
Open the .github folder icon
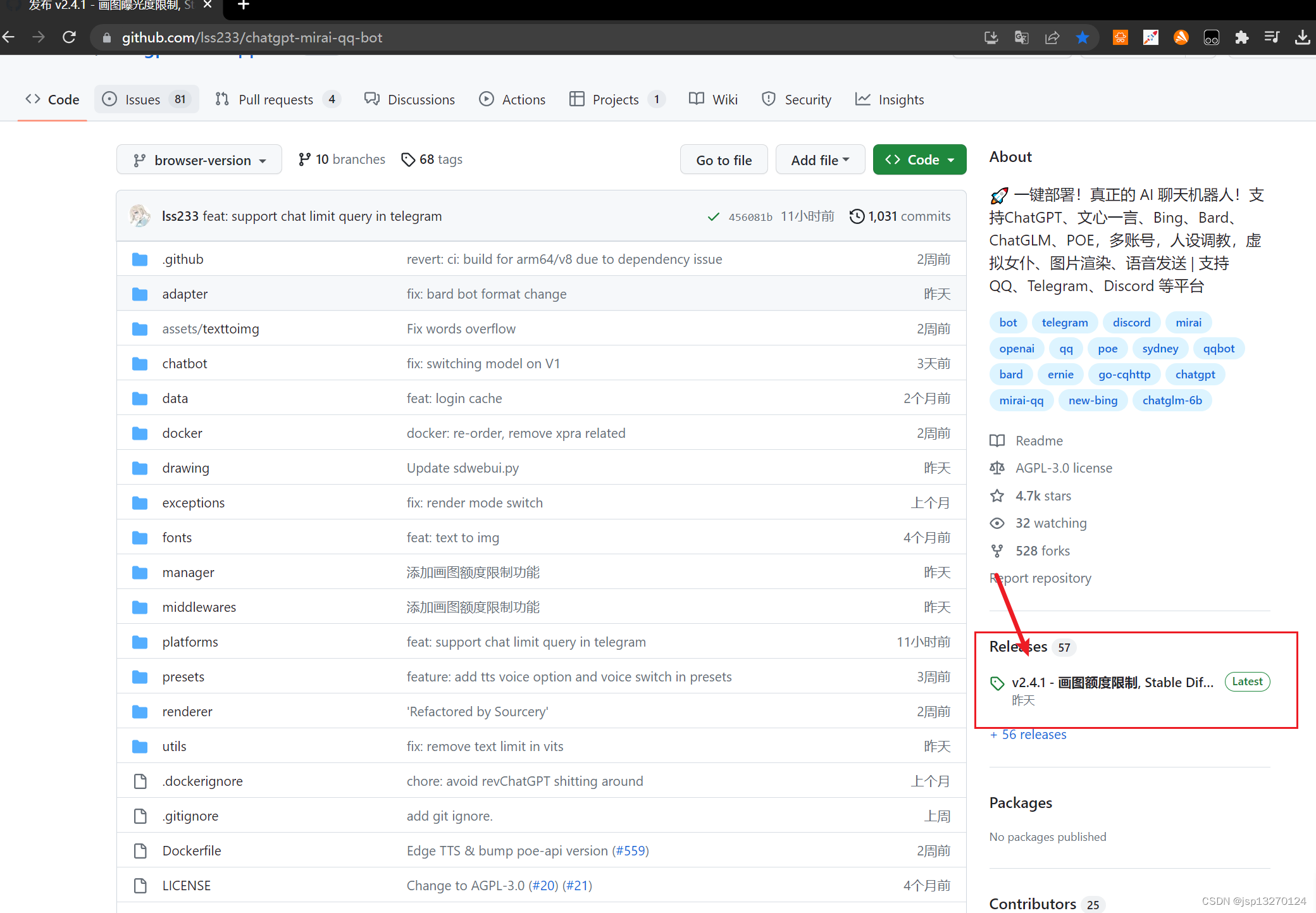[140, 259]
